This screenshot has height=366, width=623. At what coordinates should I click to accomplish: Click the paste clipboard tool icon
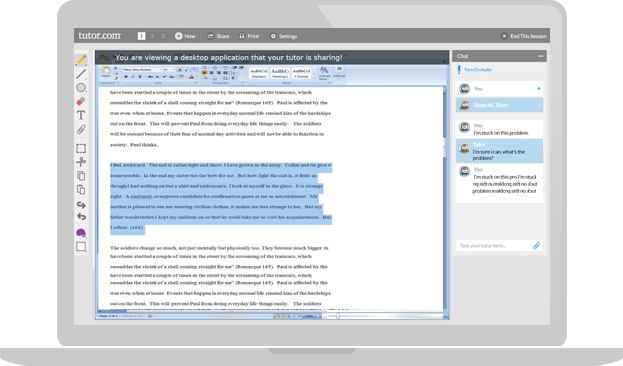point(81,190)
